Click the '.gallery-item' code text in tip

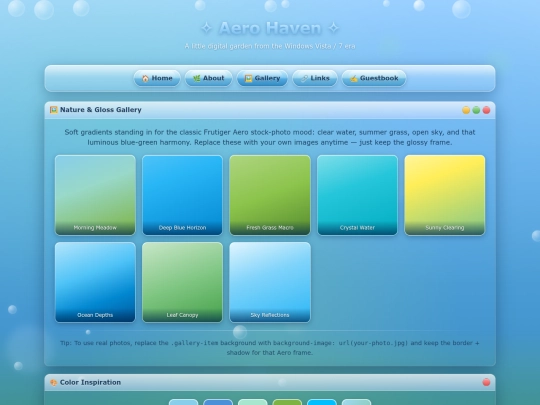(x=195, y=343)
